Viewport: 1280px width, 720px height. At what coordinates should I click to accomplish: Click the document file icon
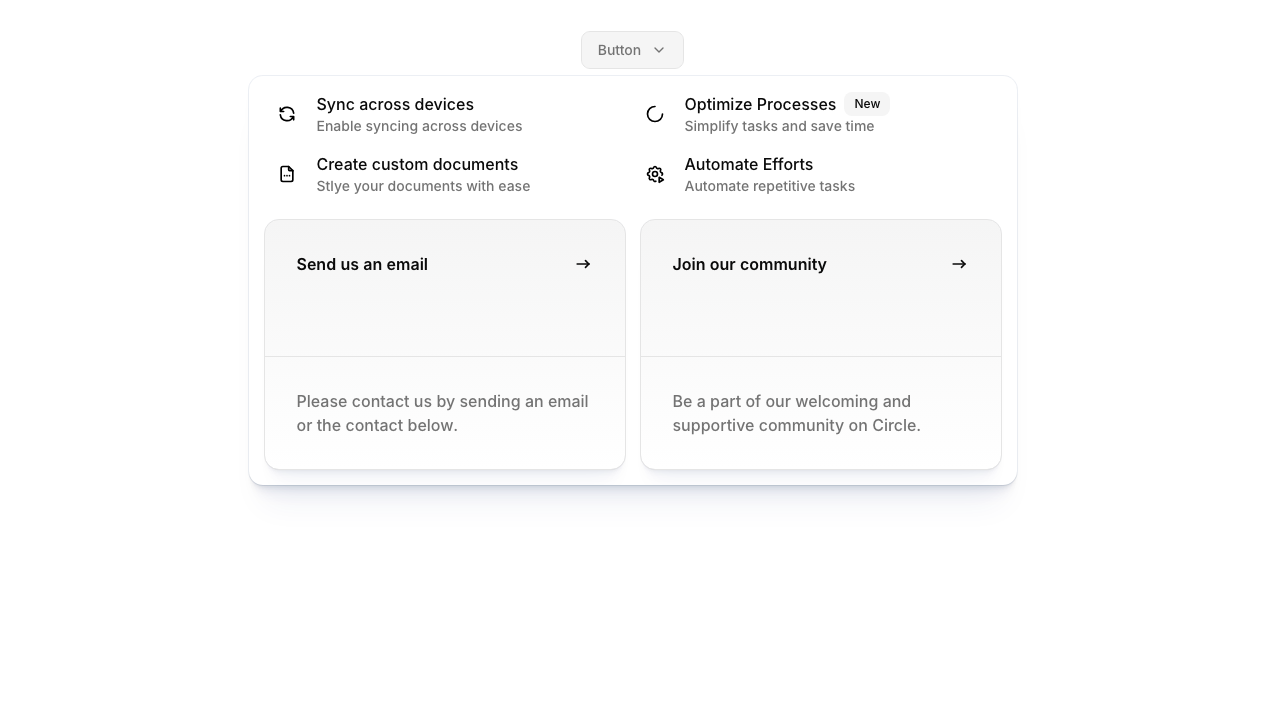click(x=287, y=174)
